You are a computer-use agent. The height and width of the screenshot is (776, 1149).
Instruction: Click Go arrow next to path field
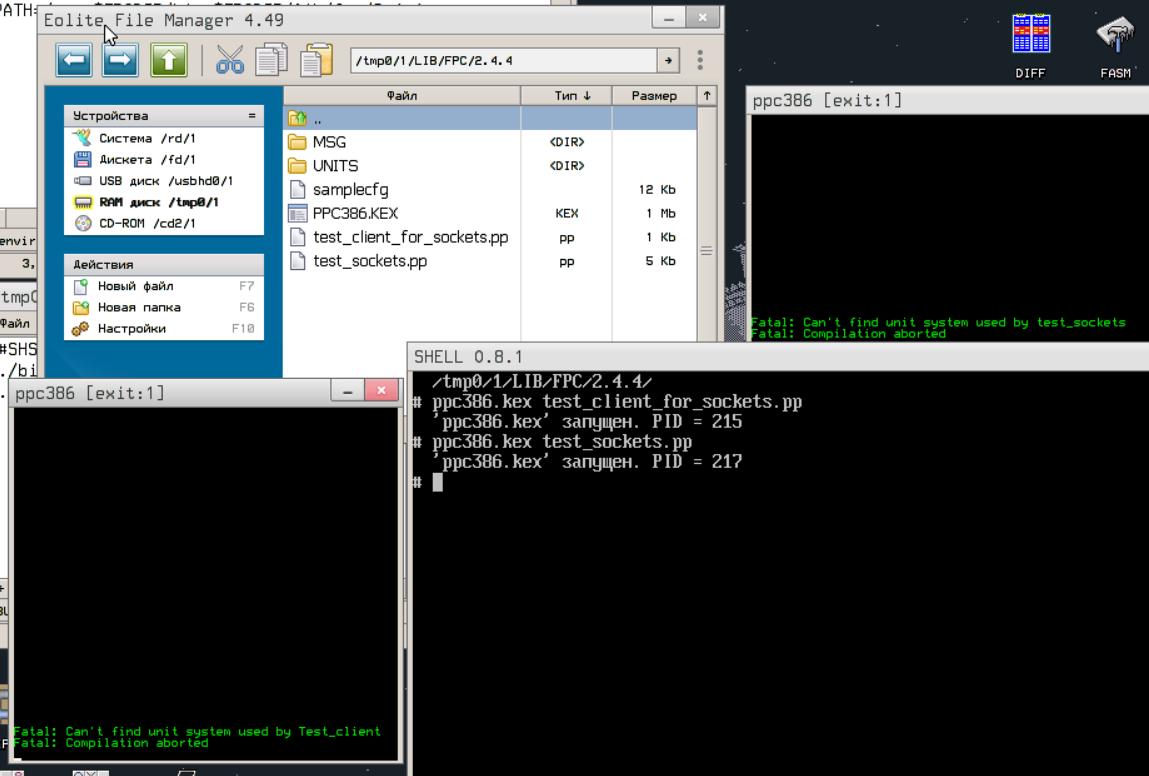click(668, 61)
